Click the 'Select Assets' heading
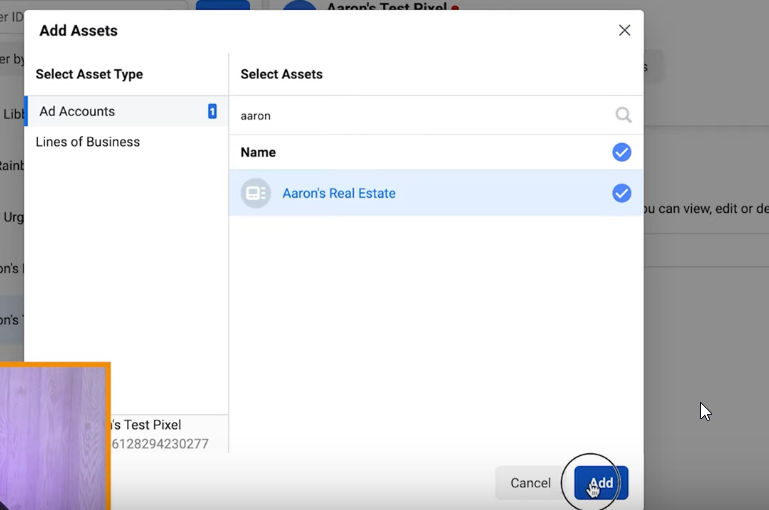This screenshot has width=769, height=510. (x=282, y=74)
